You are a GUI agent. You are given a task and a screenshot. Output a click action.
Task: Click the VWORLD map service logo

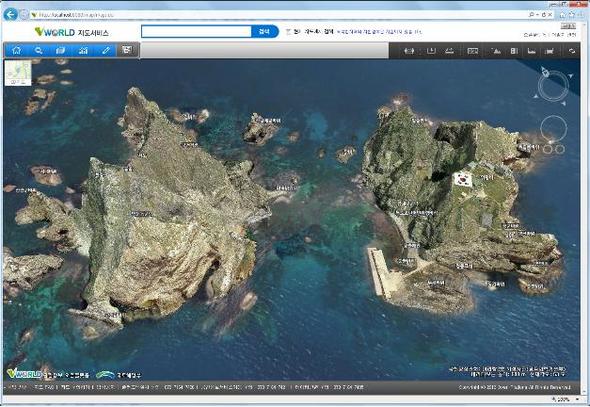point(71,32)
